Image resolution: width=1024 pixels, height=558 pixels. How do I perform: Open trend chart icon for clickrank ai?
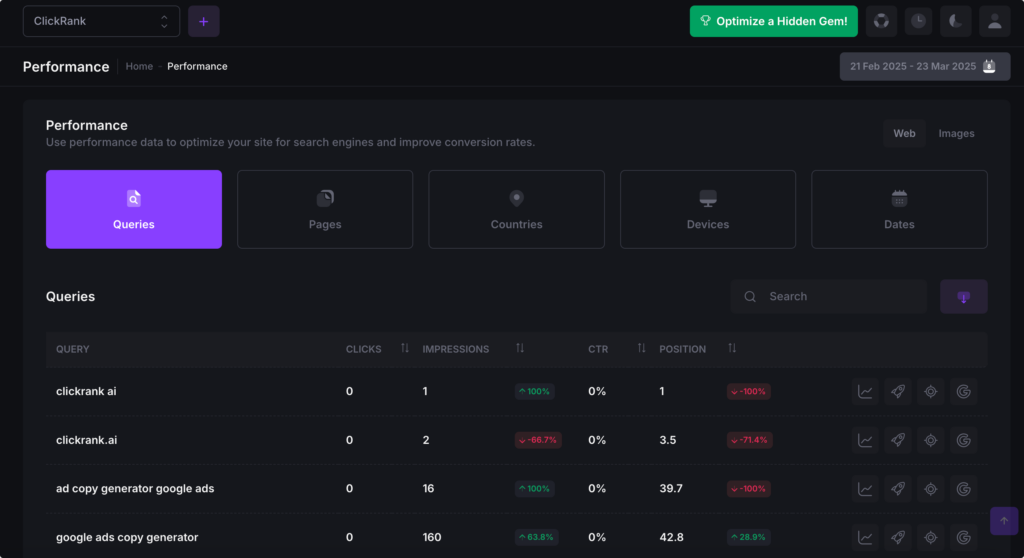(x=865, y=391)
